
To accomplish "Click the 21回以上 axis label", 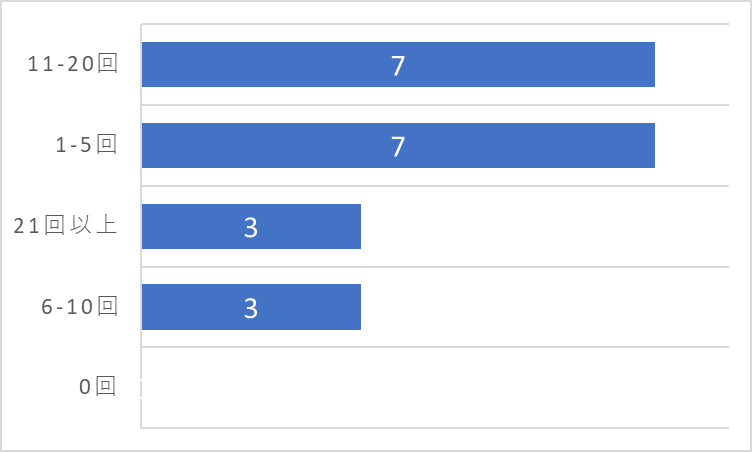I will [65, 226].
